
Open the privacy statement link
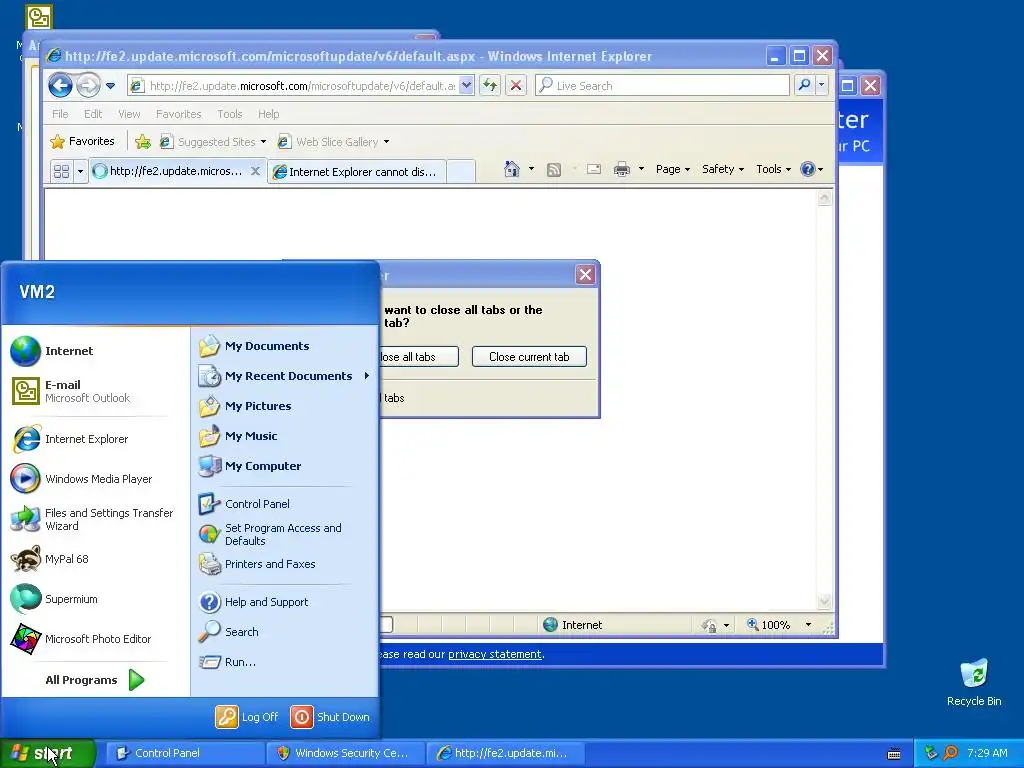(x=494, y=654)
